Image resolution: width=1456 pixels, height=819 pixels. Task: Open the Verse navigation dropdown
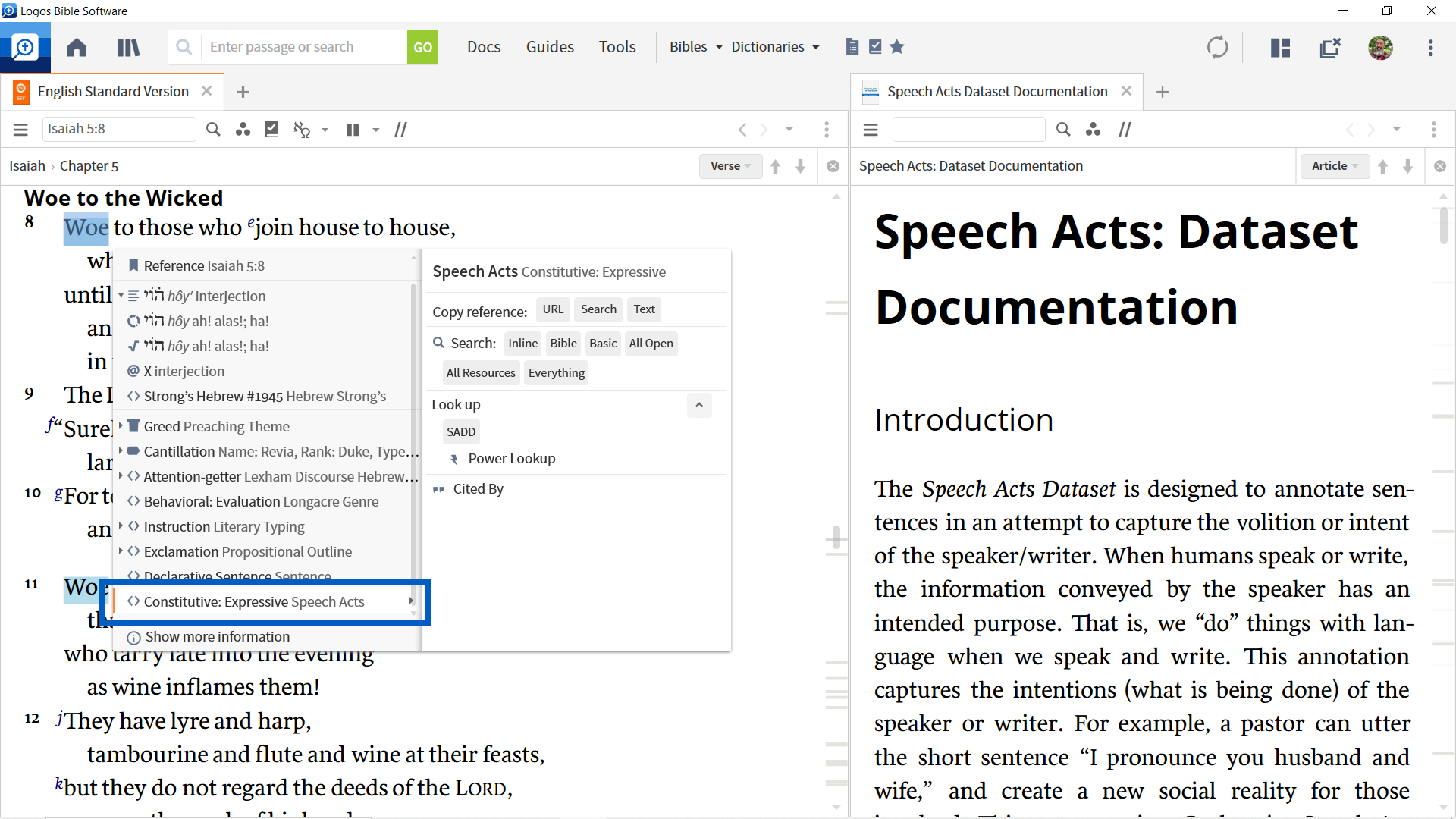pos(730,166)
